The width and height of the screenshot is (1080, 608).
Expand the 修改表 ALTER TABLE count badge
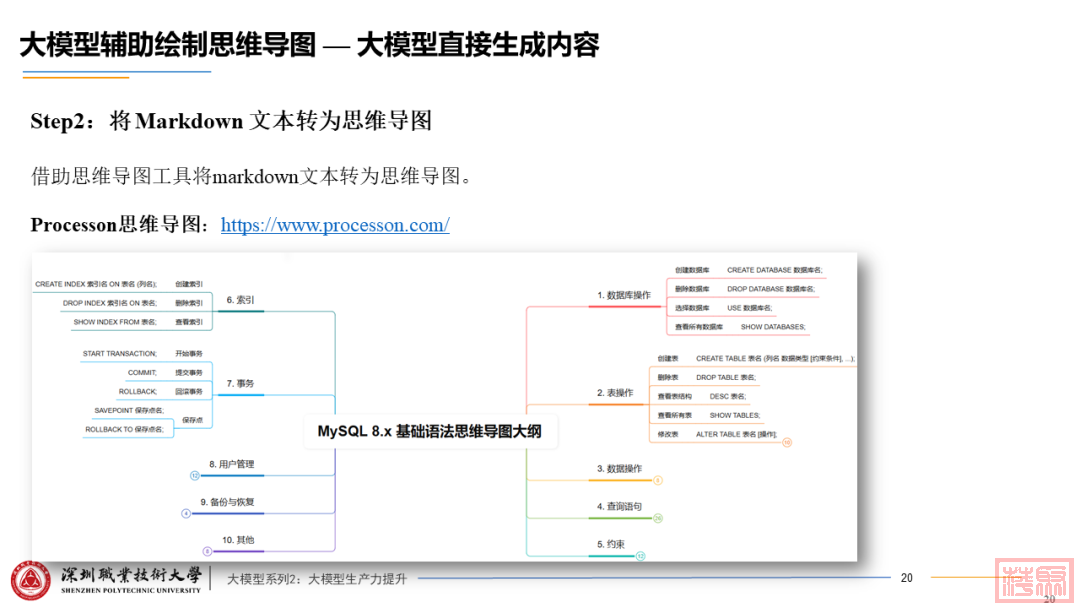point(787,443)
